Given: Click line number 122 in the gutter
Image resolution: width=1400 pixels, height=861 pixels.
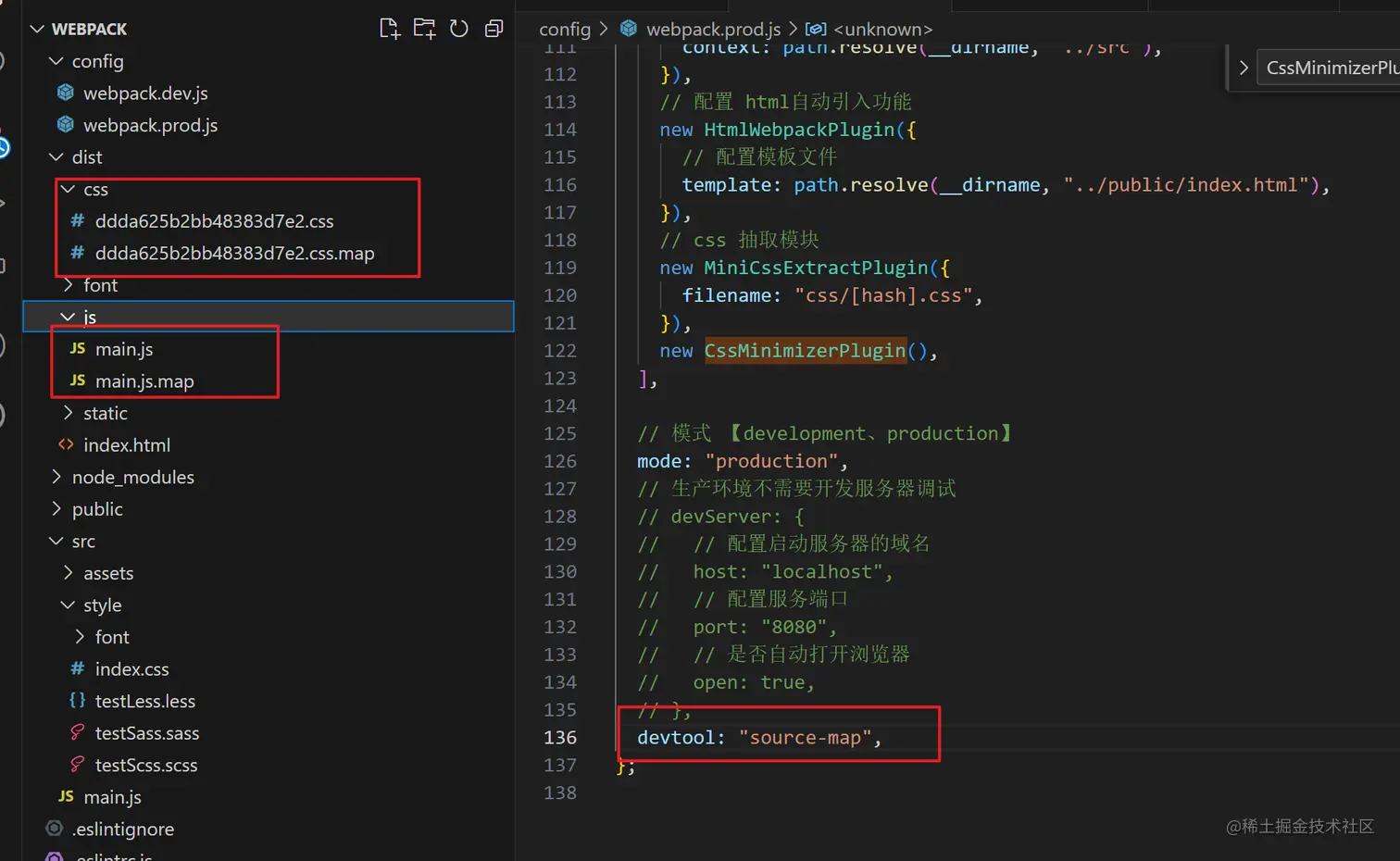Looking at the screenshot, I should (x=560, y=350).
